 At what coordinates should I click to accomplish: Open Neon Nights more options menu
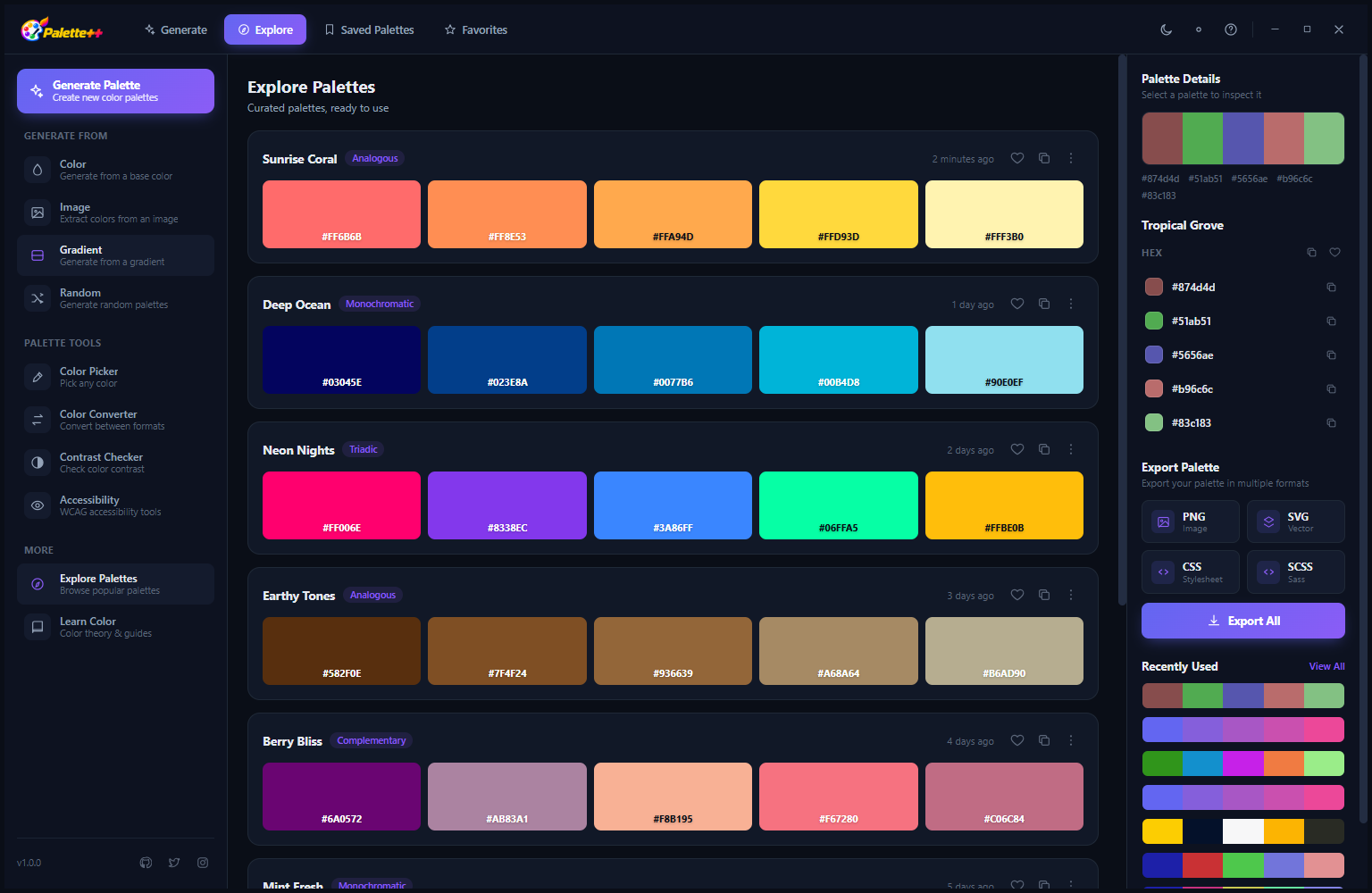tap(1071, 449)
